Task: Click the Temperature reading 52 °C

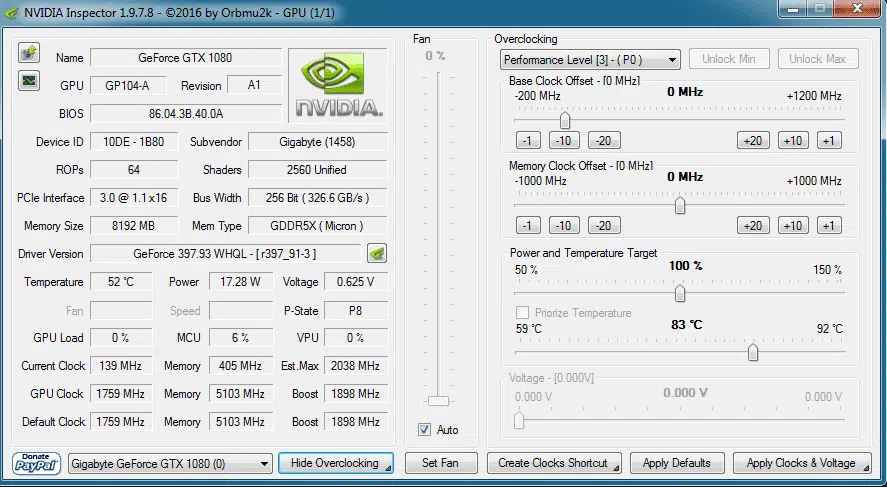Action: point(121,282)
